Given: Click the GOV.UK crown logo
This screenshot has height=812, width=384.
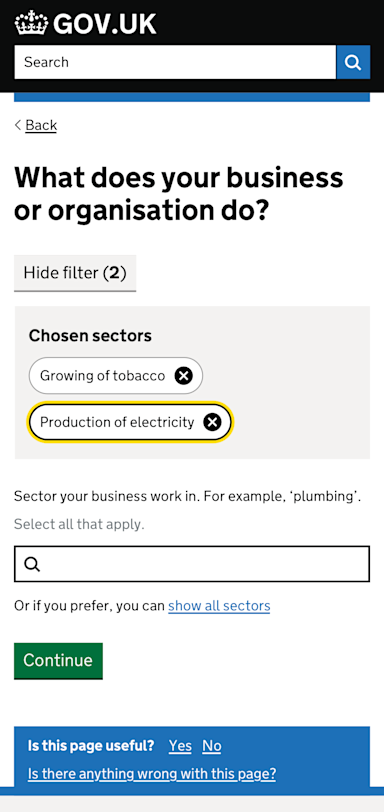Looking at the screenshot, I should 31,23.
